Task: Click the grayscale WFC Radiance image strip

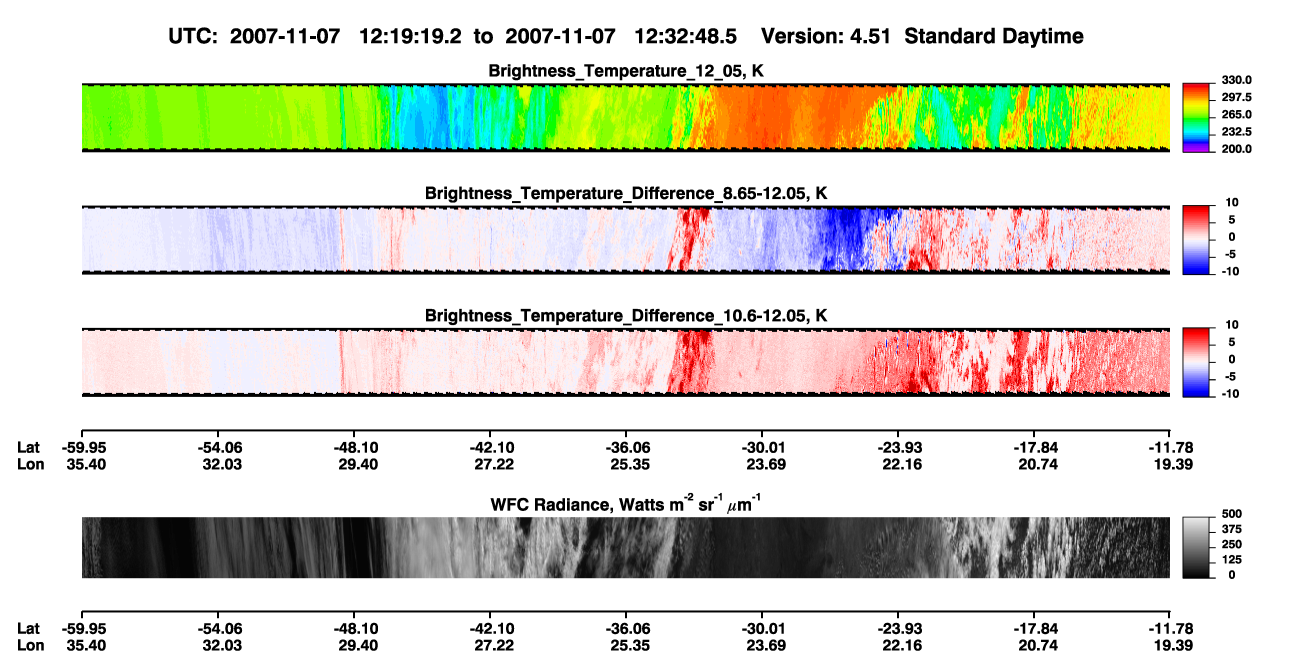Action: coord(625,548)
